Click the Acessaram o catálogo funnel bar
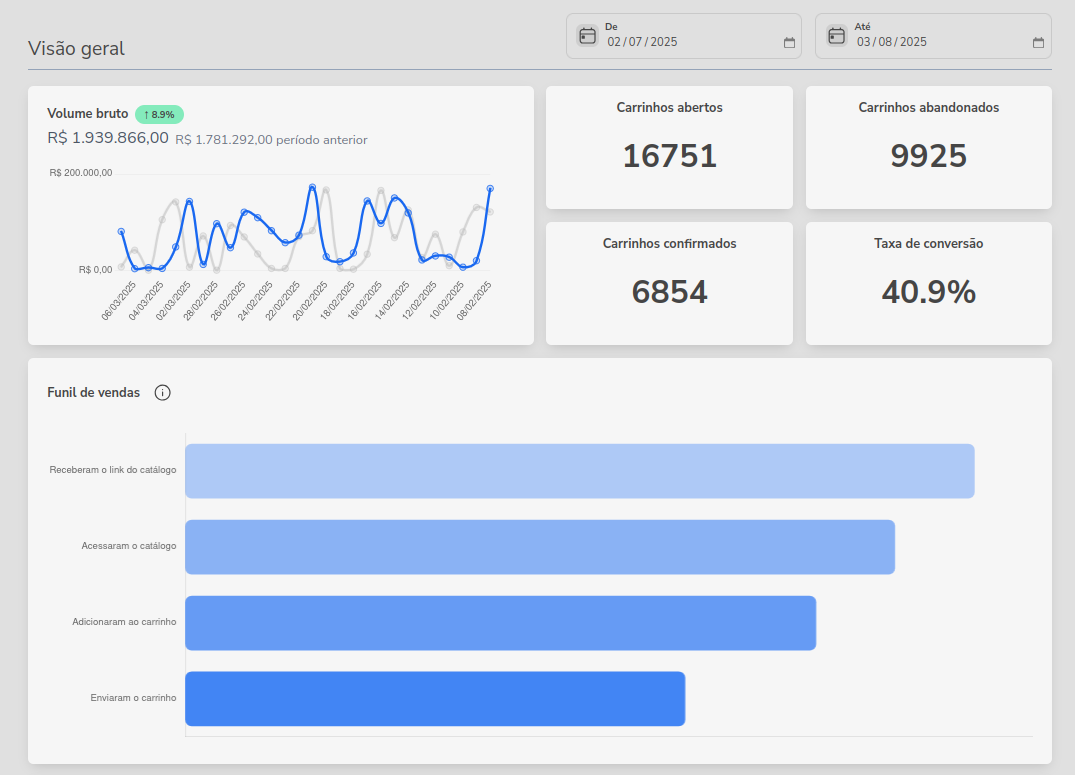 [540, 547]
